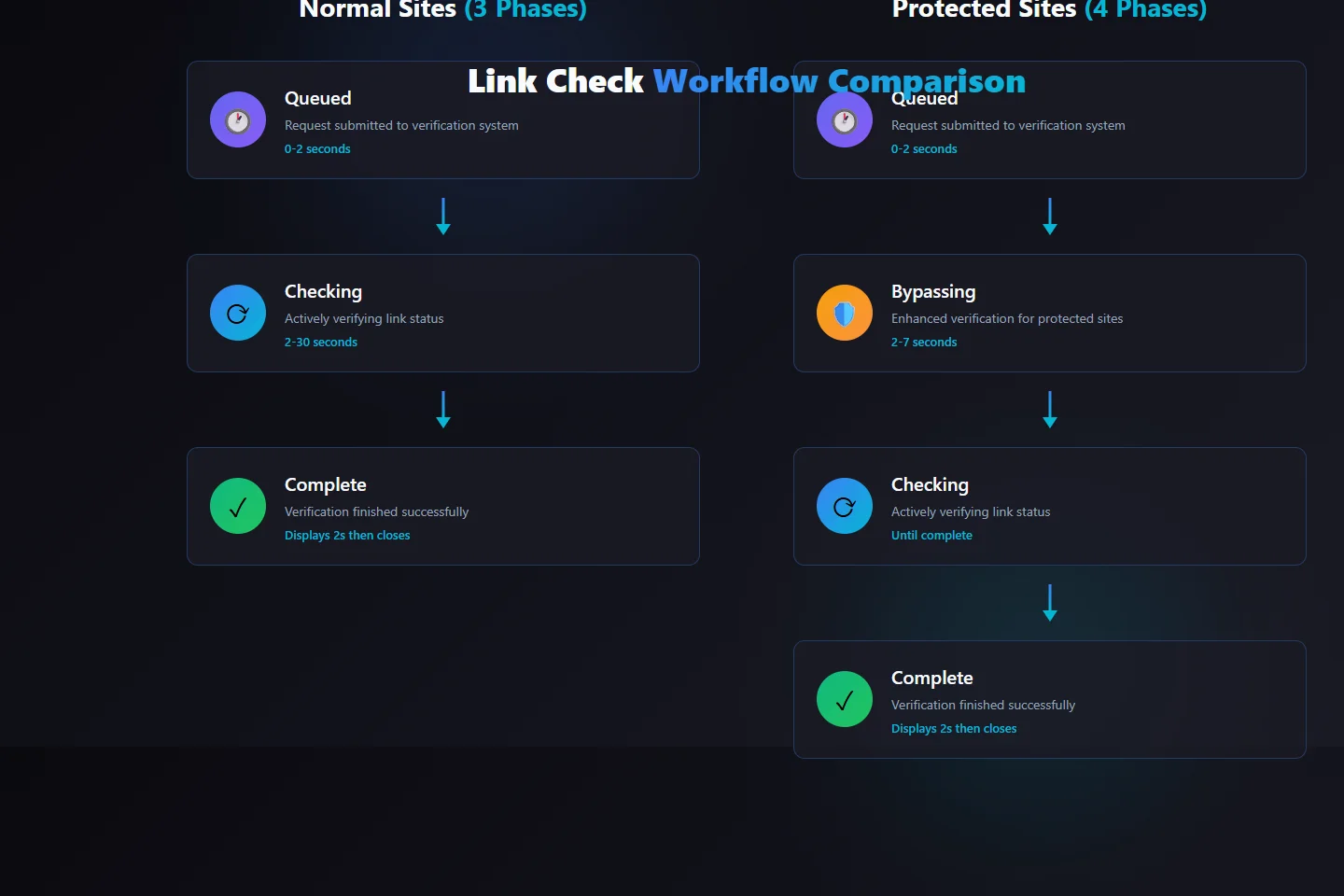Click the purple clock icon in Normal Sites Queued card
Viewport: 1344px width, 896px height.
237,119
